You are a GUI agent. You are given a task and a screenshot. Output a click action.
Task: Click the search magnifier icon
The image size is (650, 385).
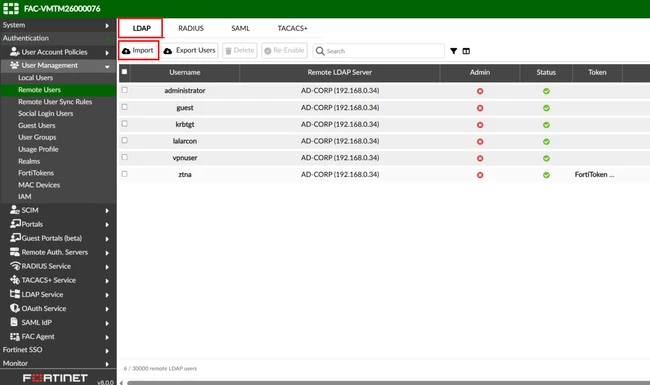320,51
